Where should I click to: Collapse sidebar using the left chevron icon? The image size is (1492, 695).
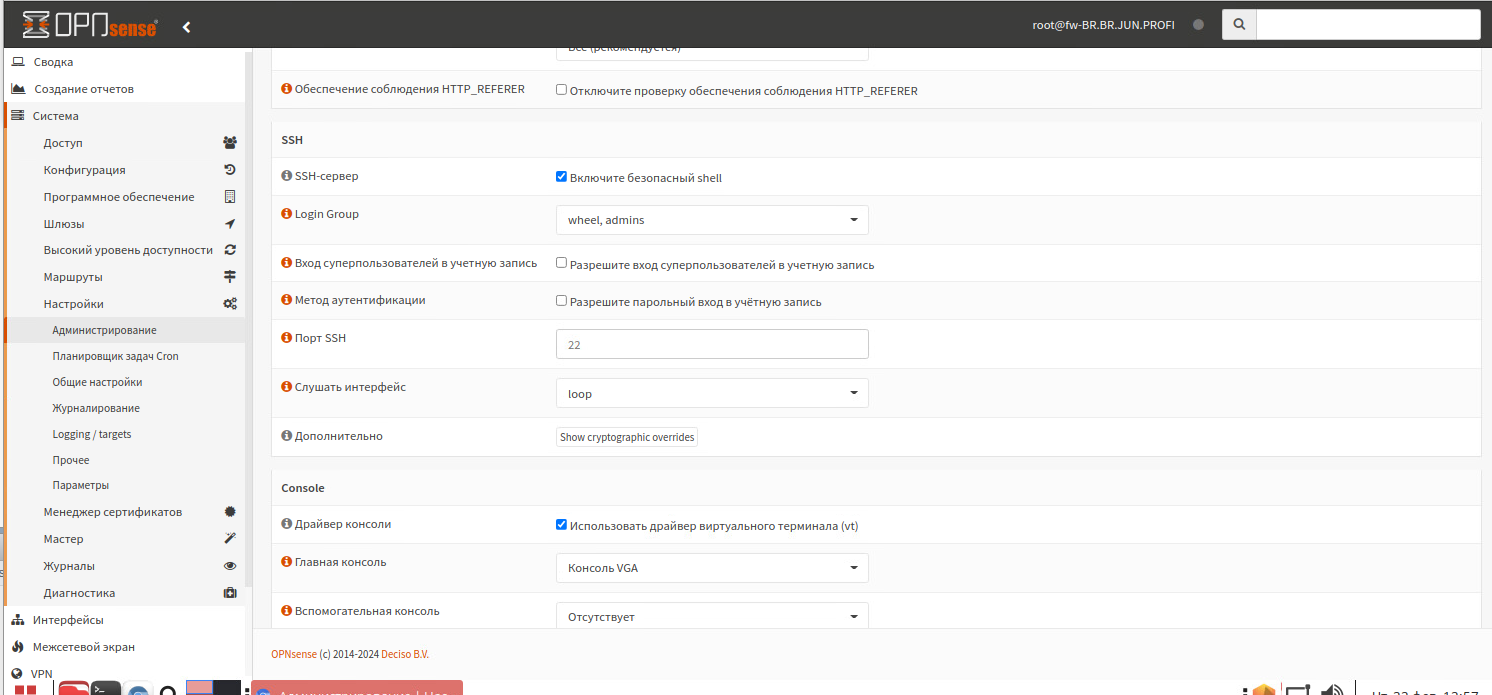pyautogui.click(x=186, y=27)
